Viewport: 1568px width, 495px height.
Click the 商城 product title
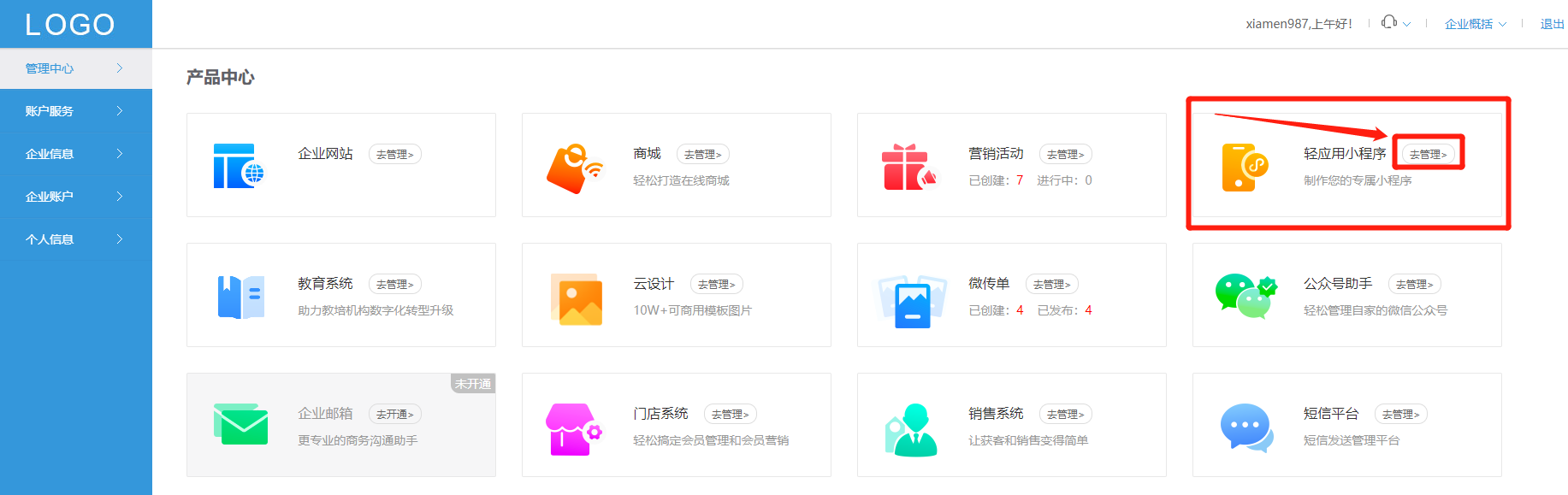tap(647, 154)
